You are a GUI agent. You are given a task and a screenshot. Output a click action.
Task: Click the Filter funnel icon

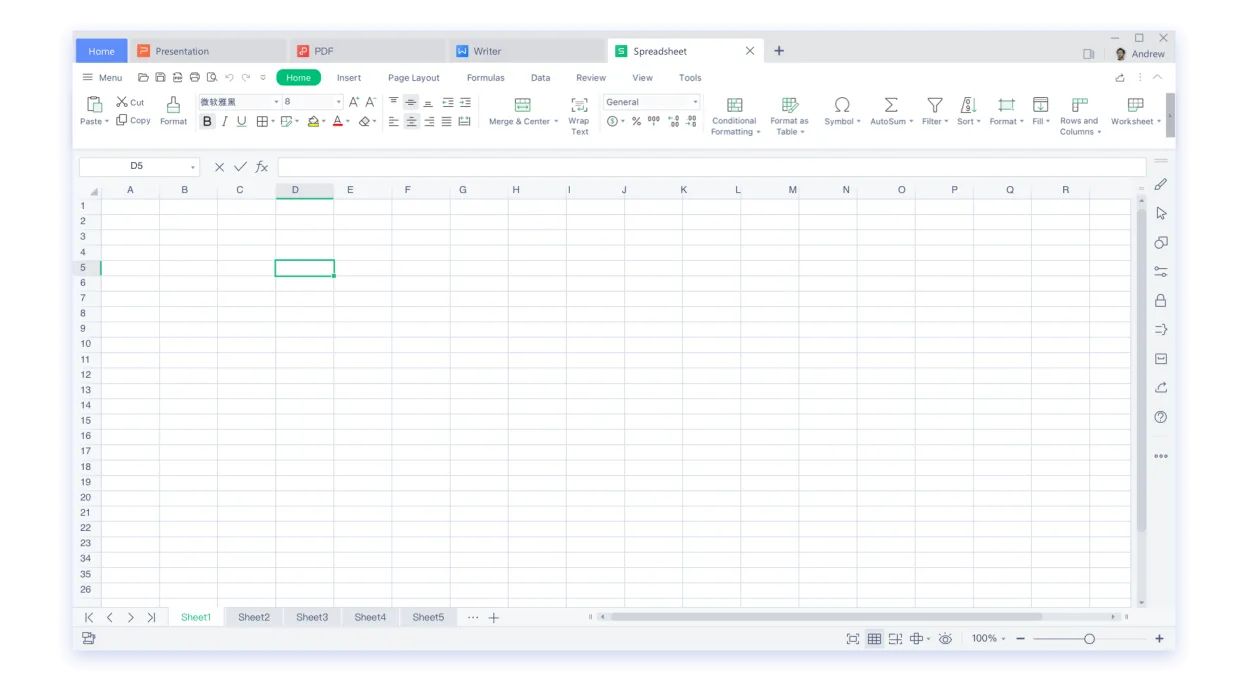[x=935, y=105]
